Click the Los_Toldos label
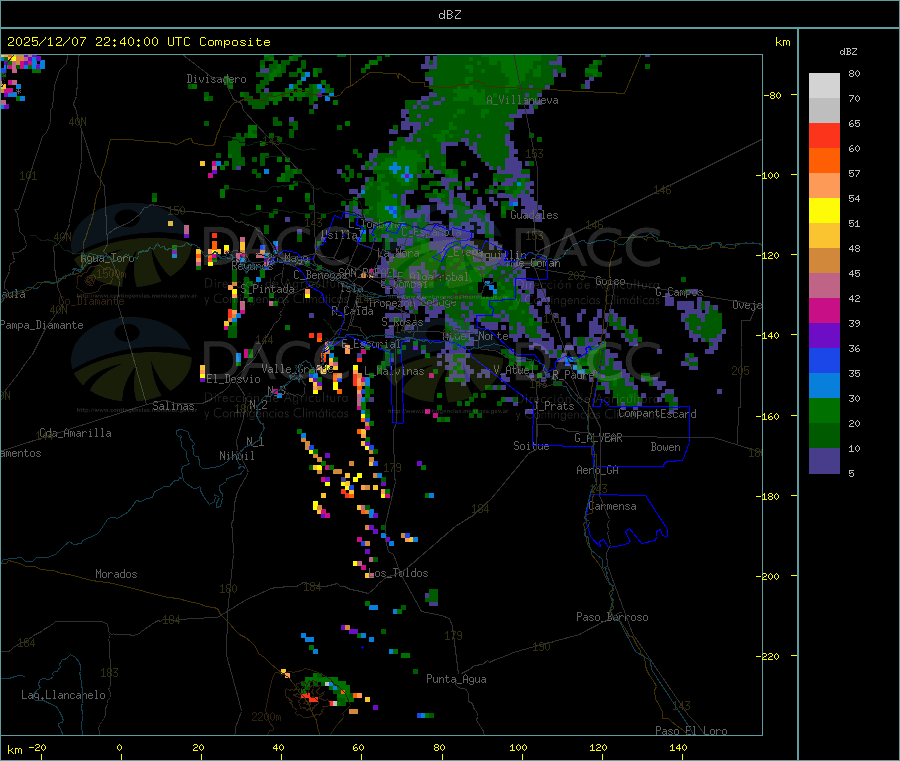This screenshot has height=761, width=900. [x=398, y=573]
